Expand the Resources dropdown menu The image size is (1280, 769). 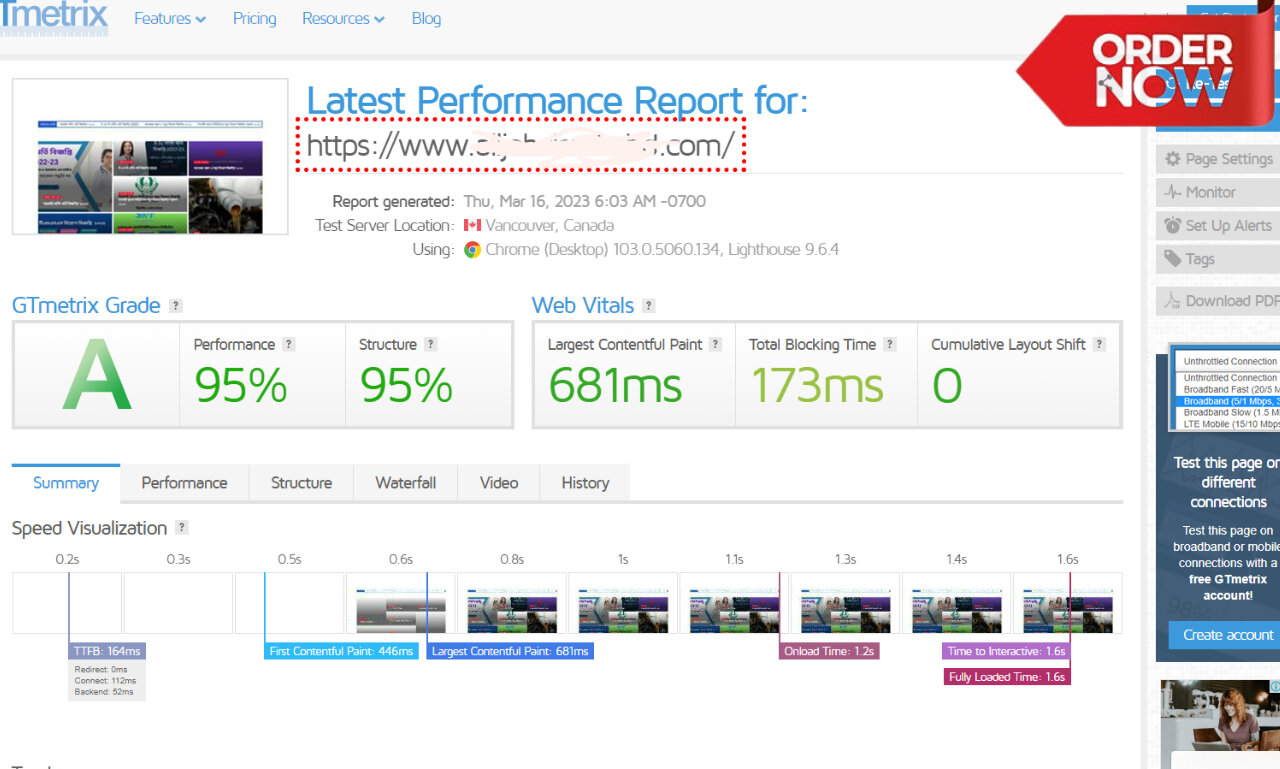[343, 19]
